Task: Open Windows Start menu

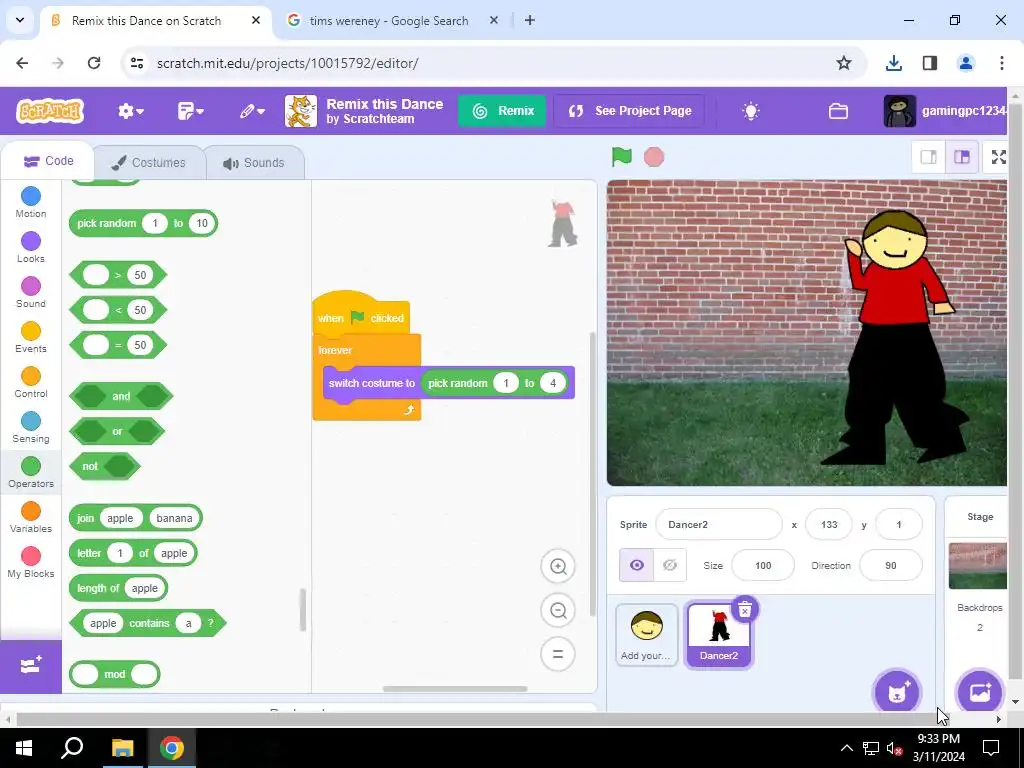Action: pyautogui.click(x=24, y=748)
